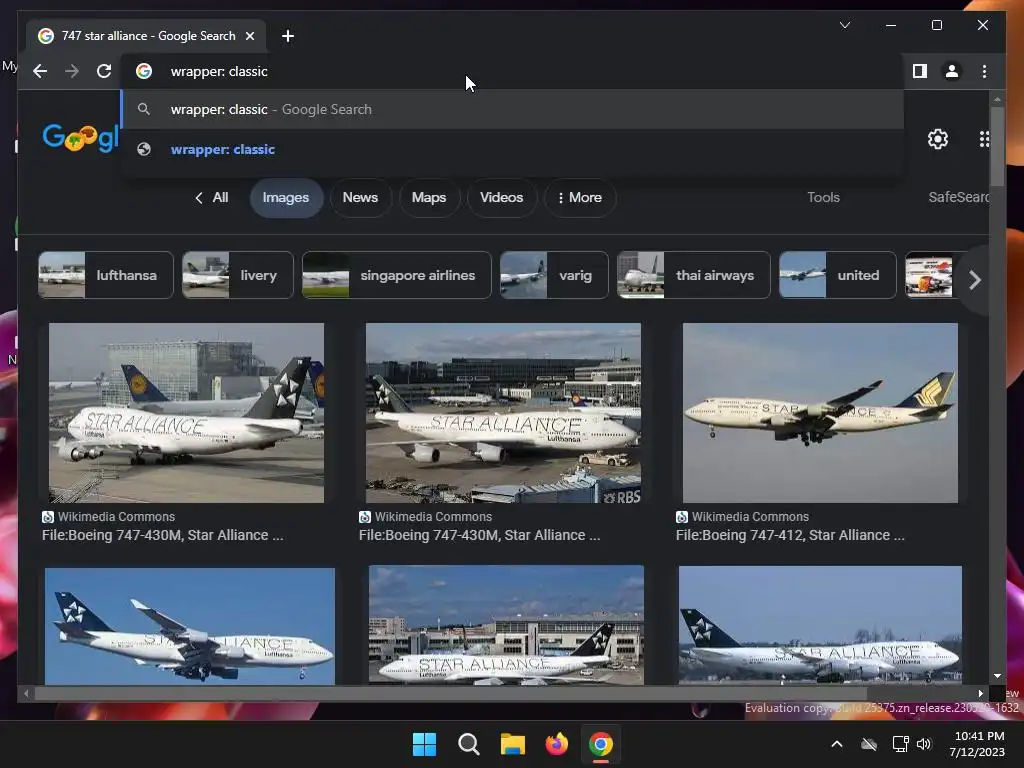The height and width of the screenshot is (768, 1024).
Task: Click the OneDrive cloud tray icon
Action: 869,744
